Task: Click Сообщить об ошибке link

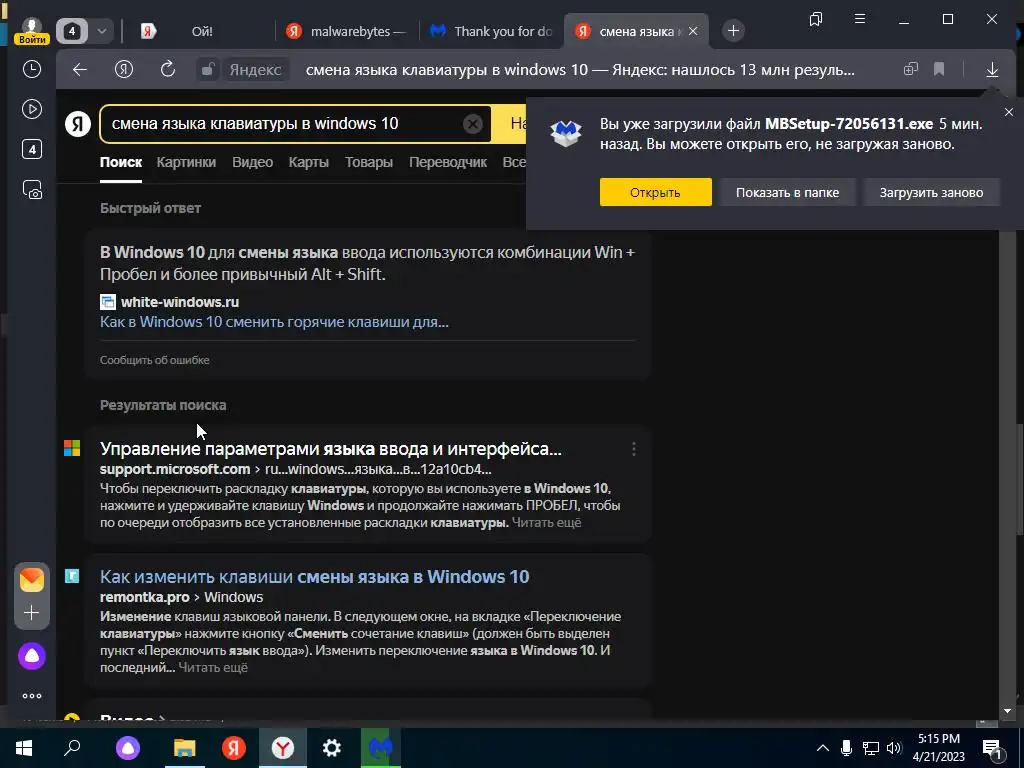Action: 155,360
